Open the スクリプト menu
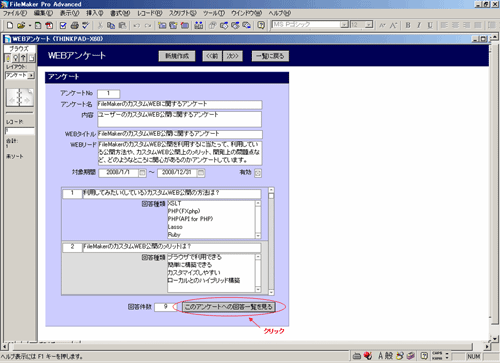This screenshot has width=500, height=363. point(182,13)
